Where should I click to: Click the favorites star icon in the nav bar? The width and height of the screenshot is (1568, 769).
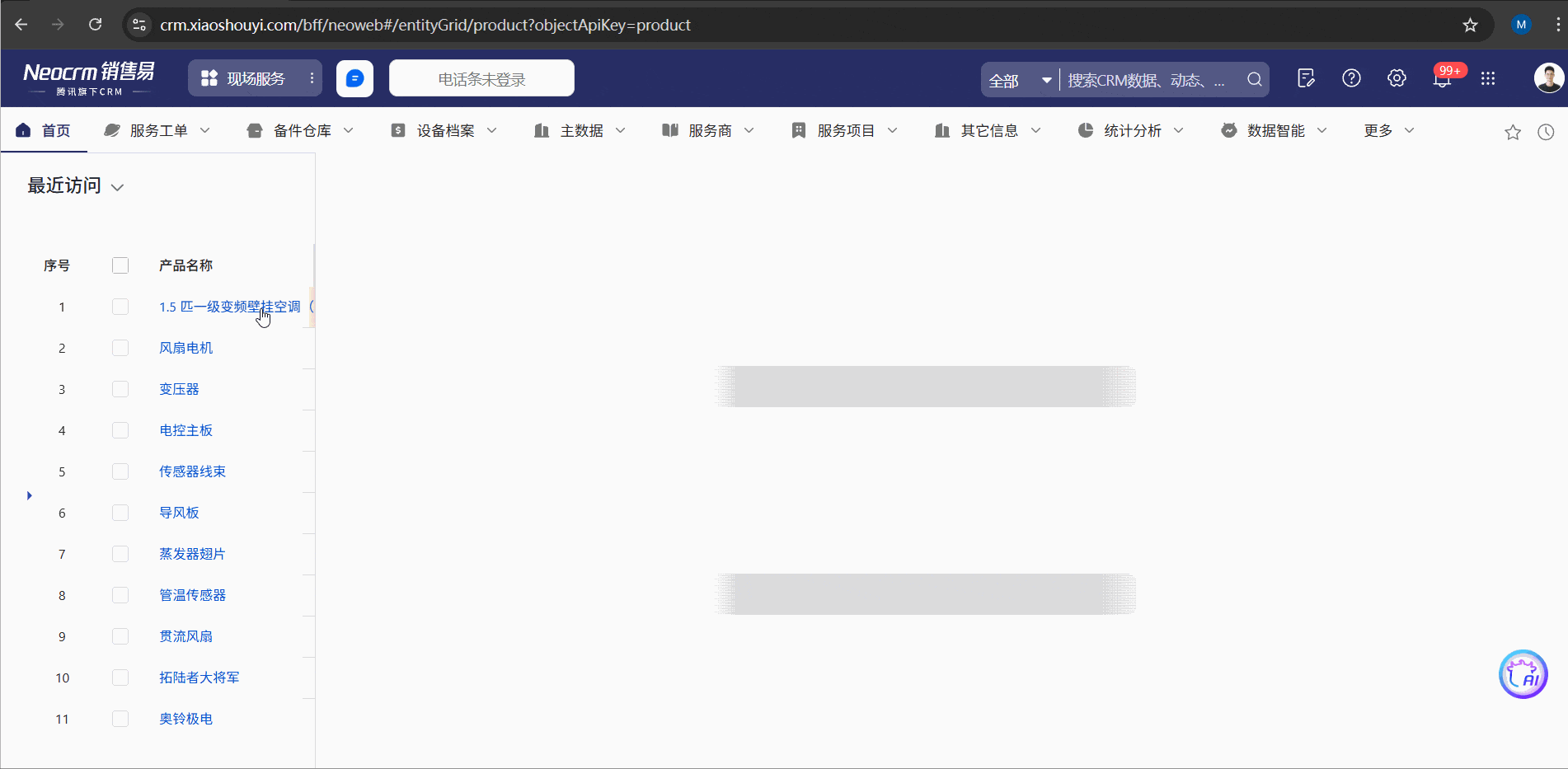(x=1512, y=132)
